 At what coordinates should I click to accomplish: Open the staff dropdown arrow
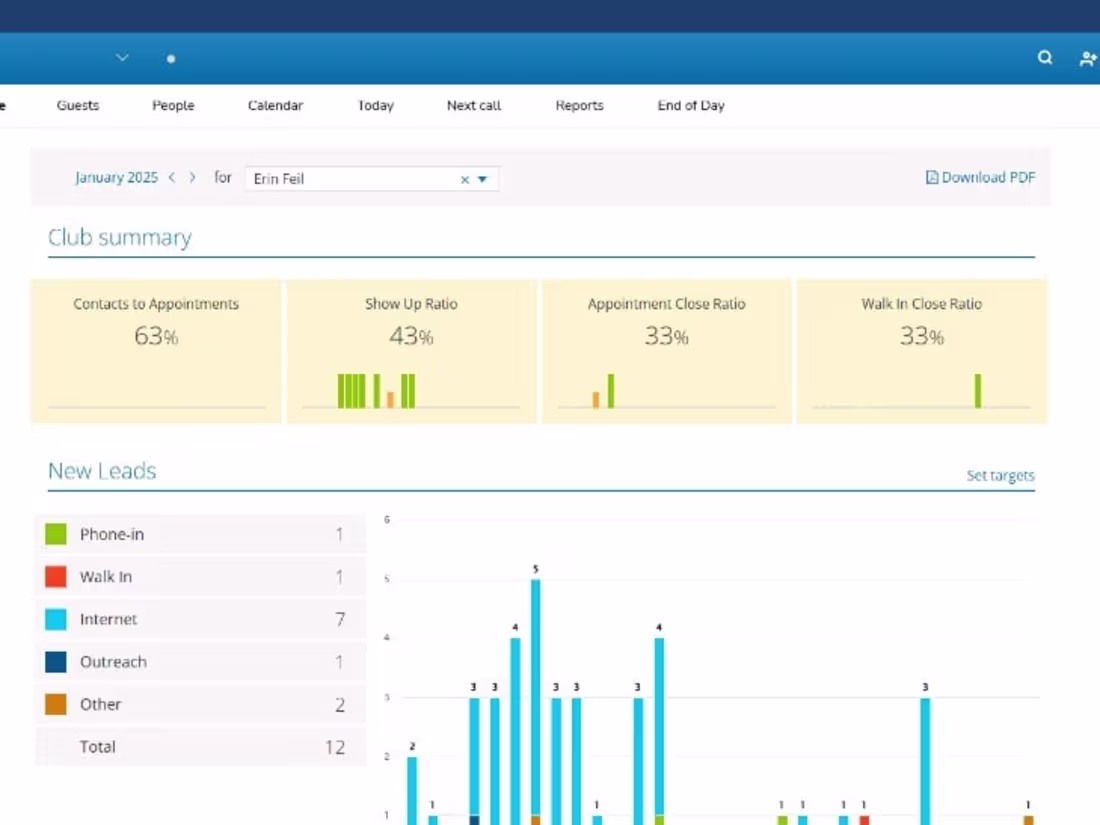tap(483, 180)
